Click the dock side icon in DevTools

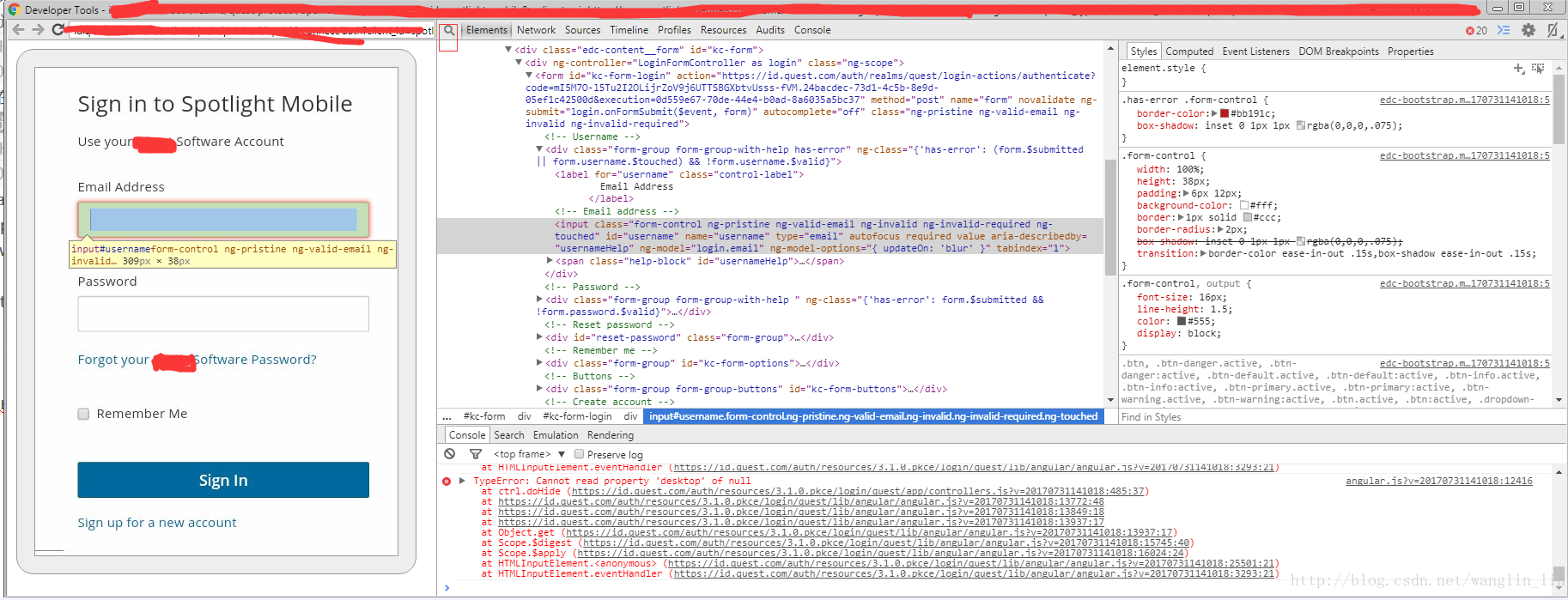[x=1553, y=30]
